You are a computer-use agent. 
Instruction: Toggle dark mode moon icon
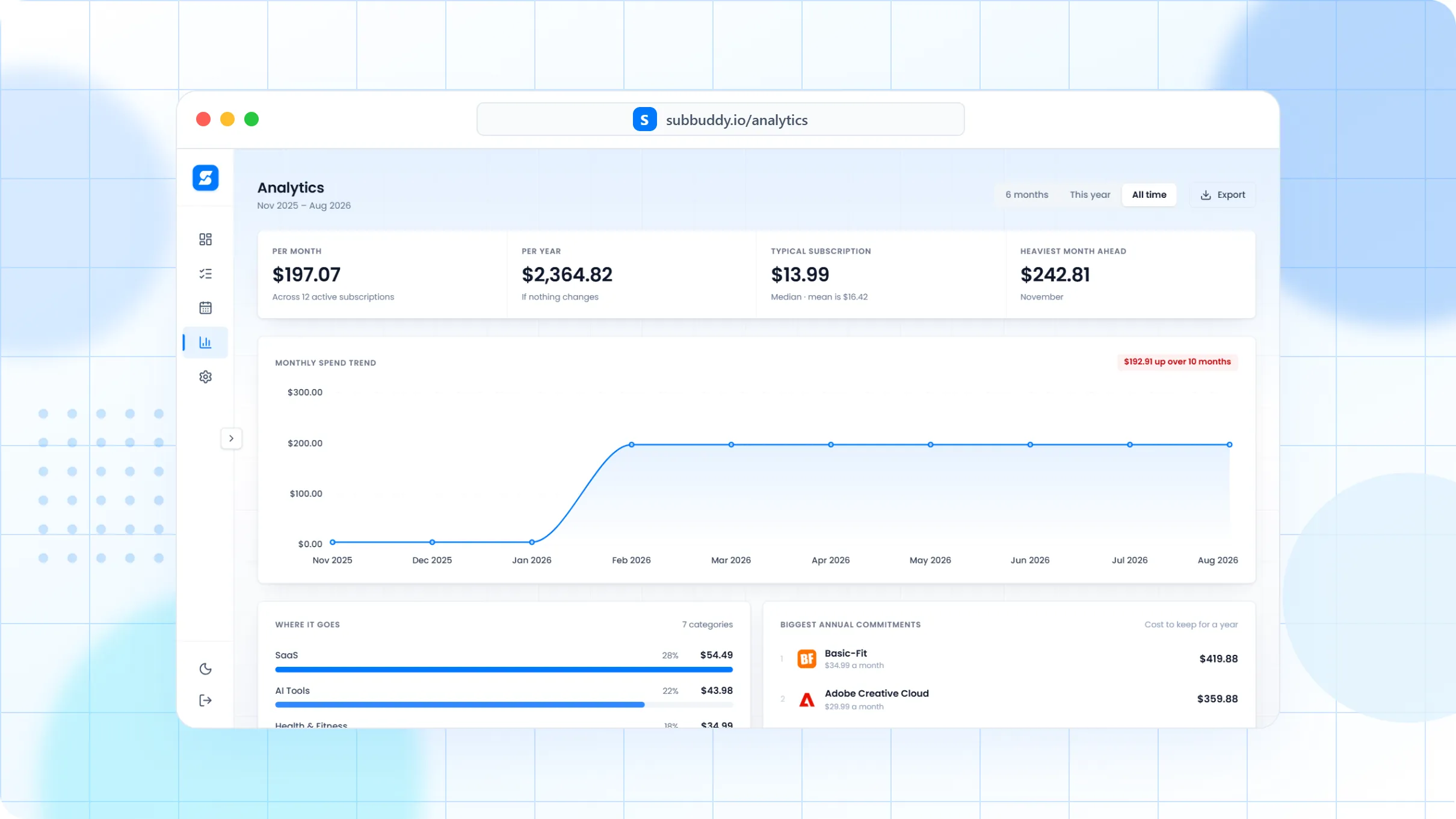tap(205, 669)
